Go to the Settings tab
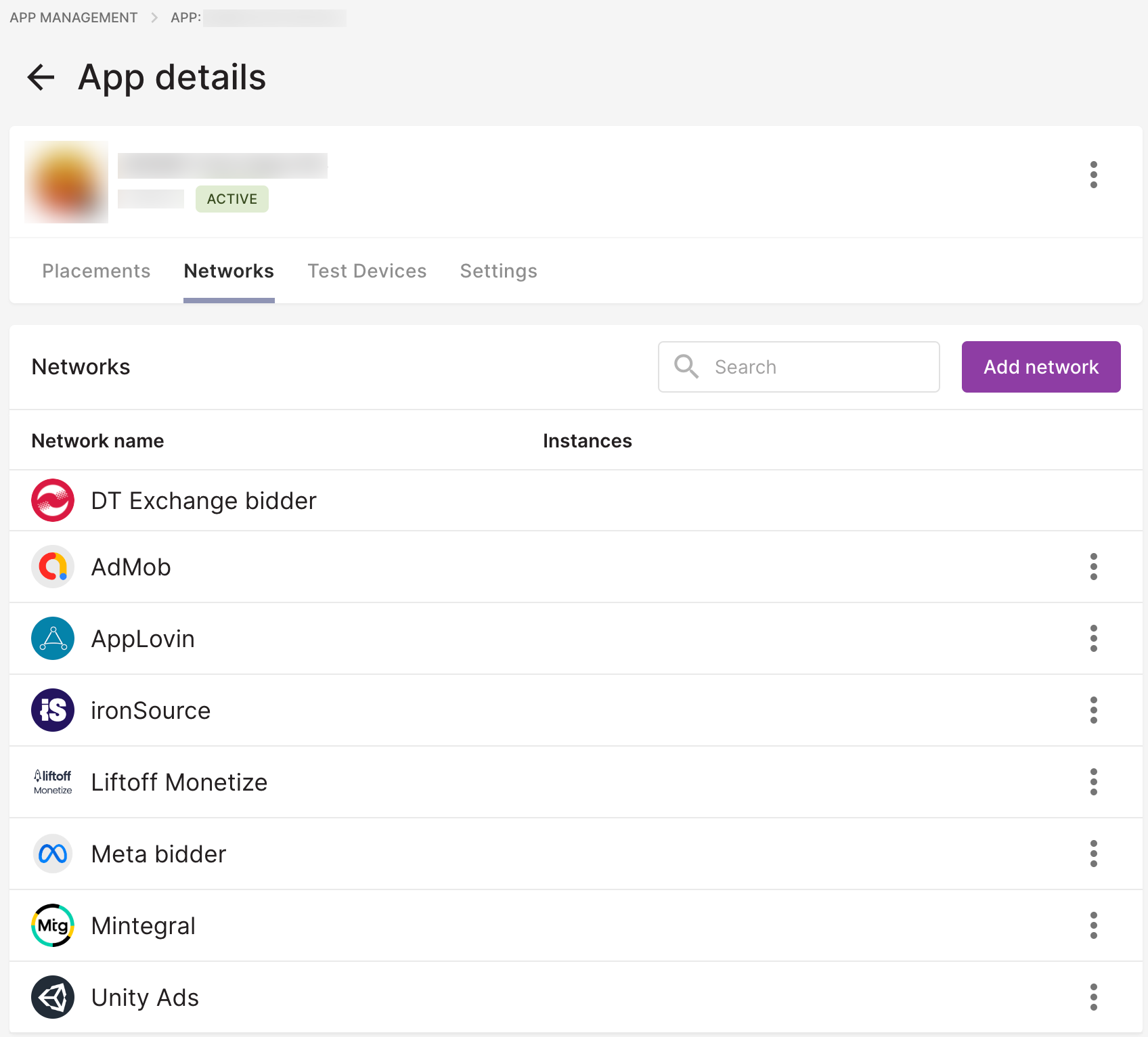Viewport: 1148px width, 1037px height. pos(498,271)
